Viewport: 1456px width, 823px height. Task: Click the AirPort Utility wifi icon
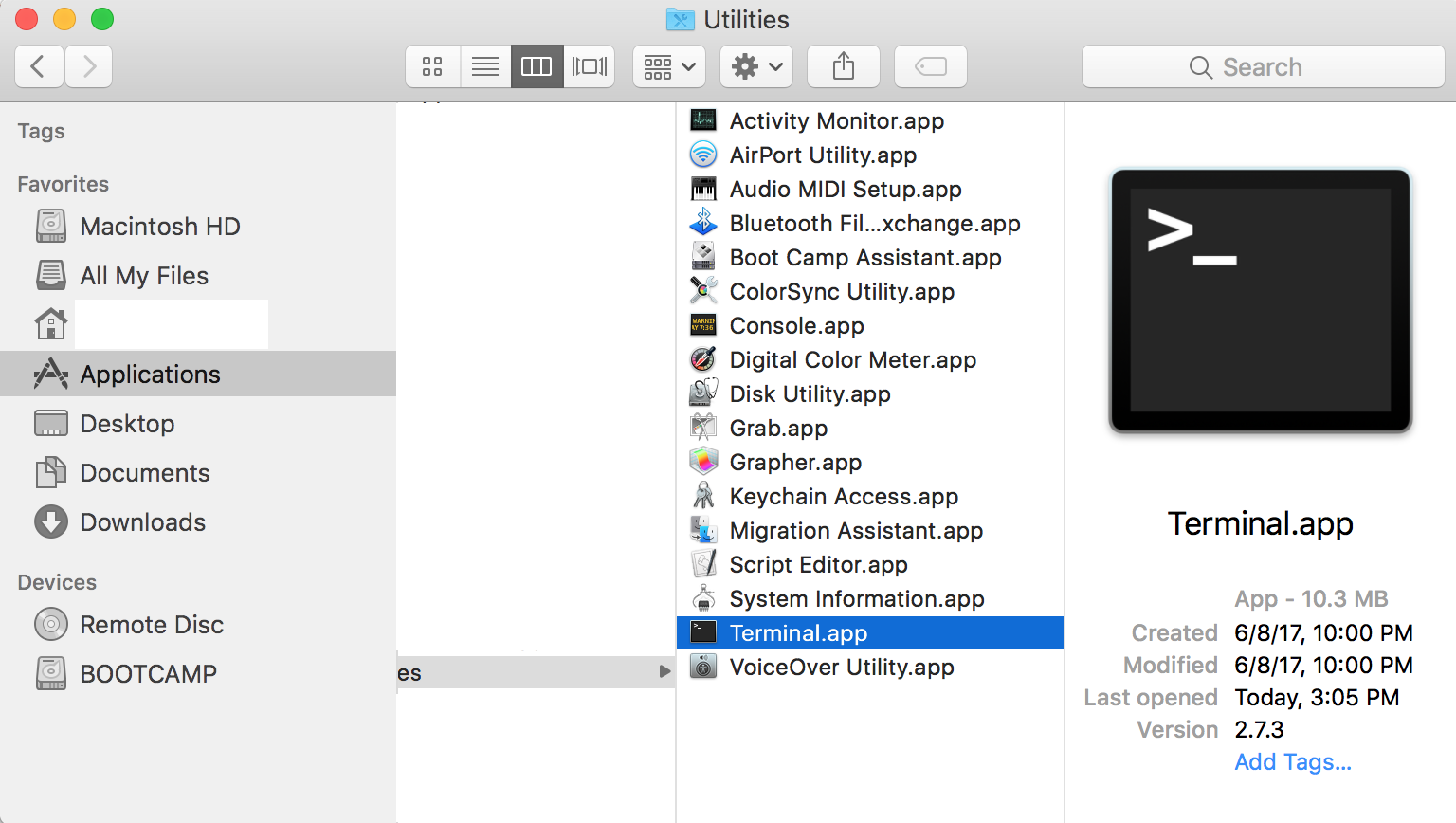tap(703, 155)
